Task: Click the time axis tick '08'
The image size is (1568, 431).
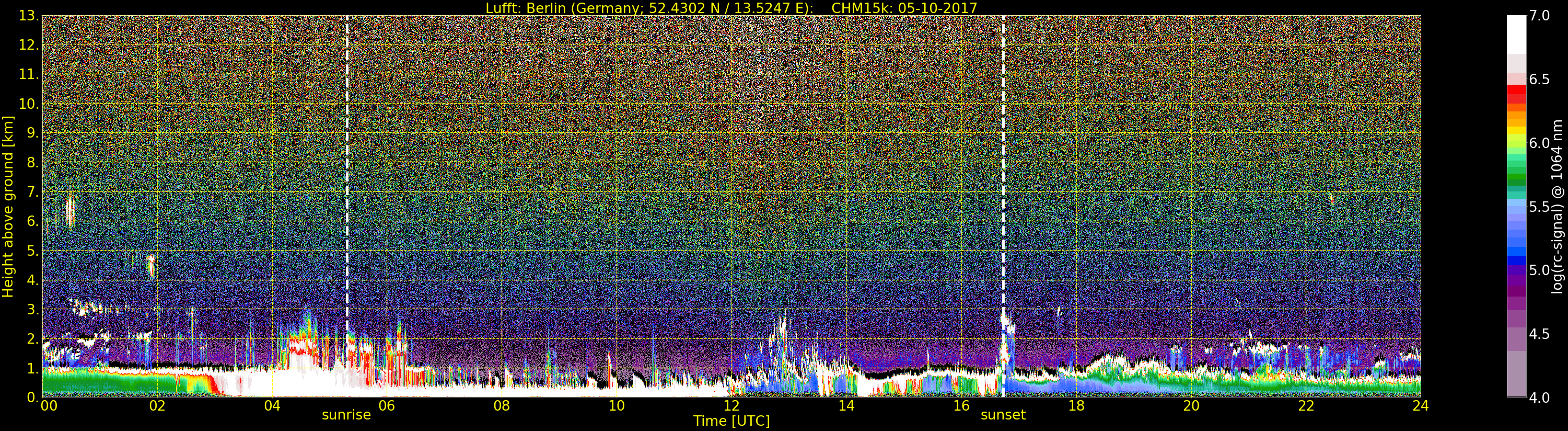Action: (502, 405)
